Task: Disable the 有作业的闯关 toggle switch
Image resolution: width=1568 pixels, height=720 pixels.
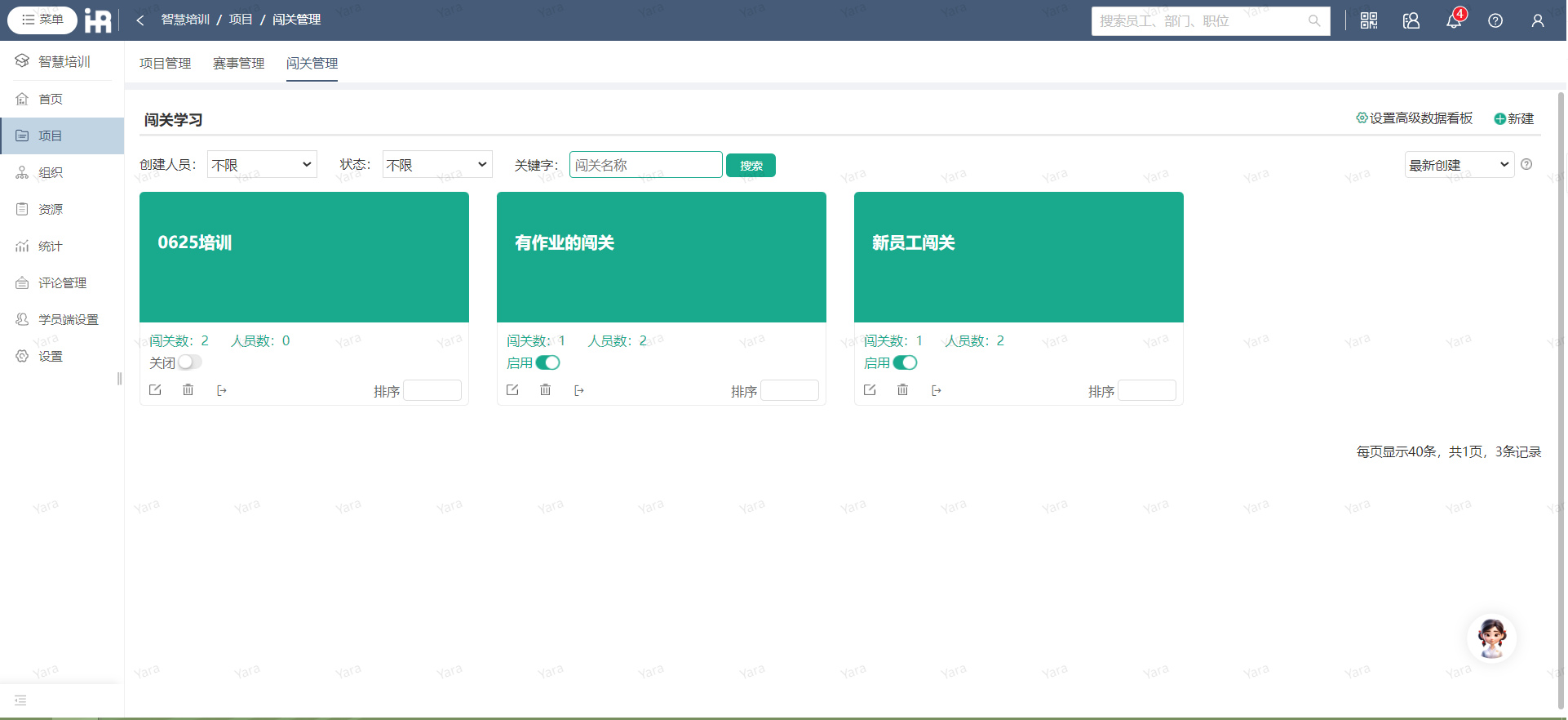Action: click(x=547, y=362)
